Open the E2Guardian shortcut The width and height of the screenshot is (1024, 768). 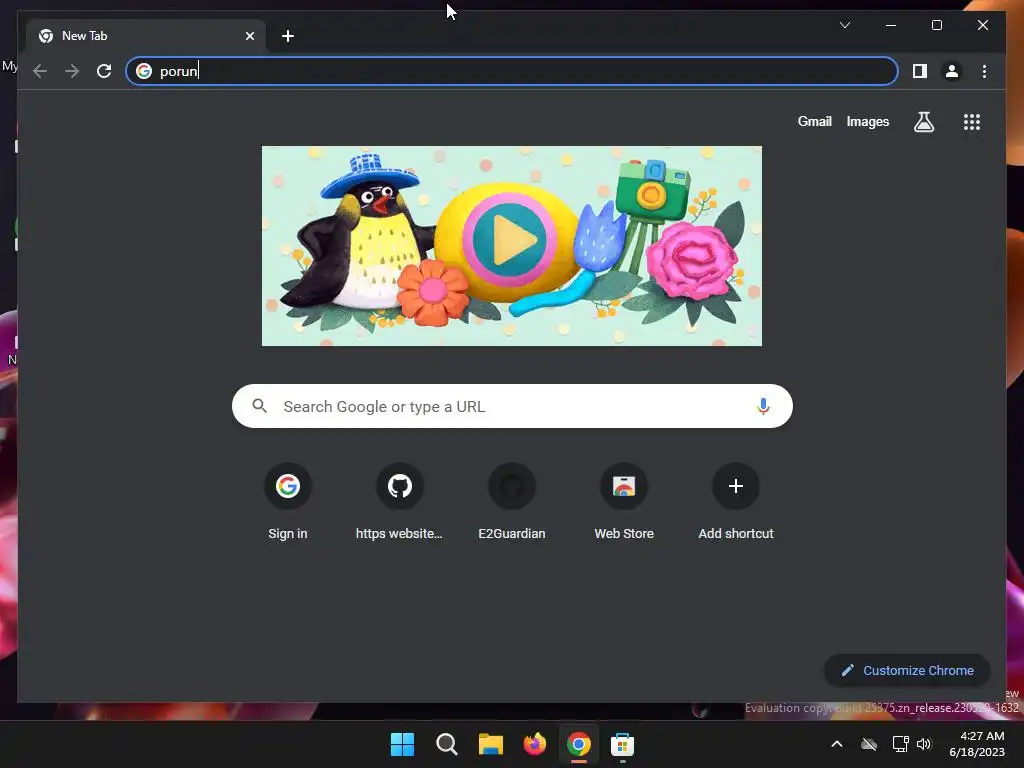coord(512,503)
